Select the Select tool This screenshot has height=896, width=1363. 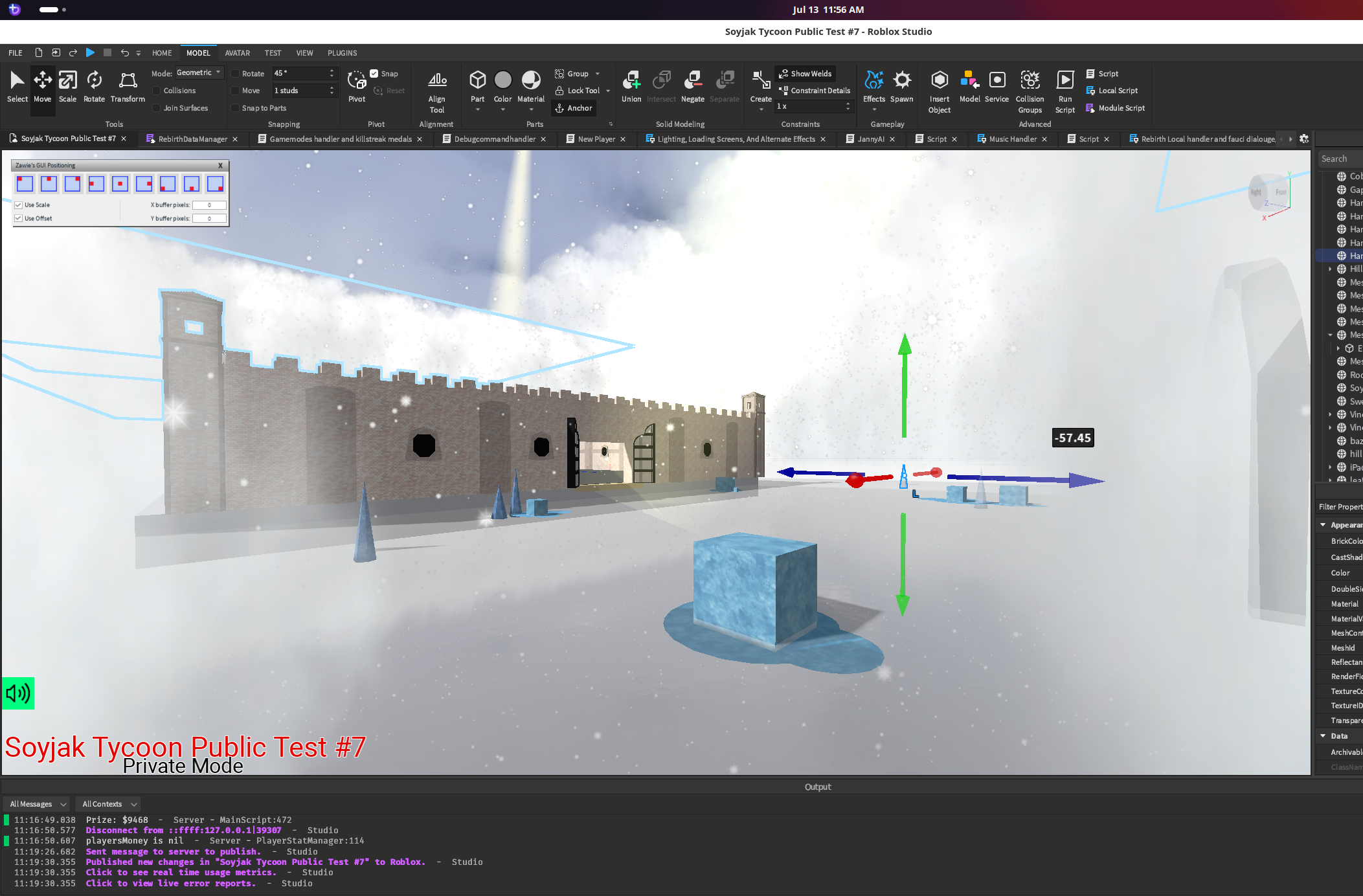pos(17,87)
